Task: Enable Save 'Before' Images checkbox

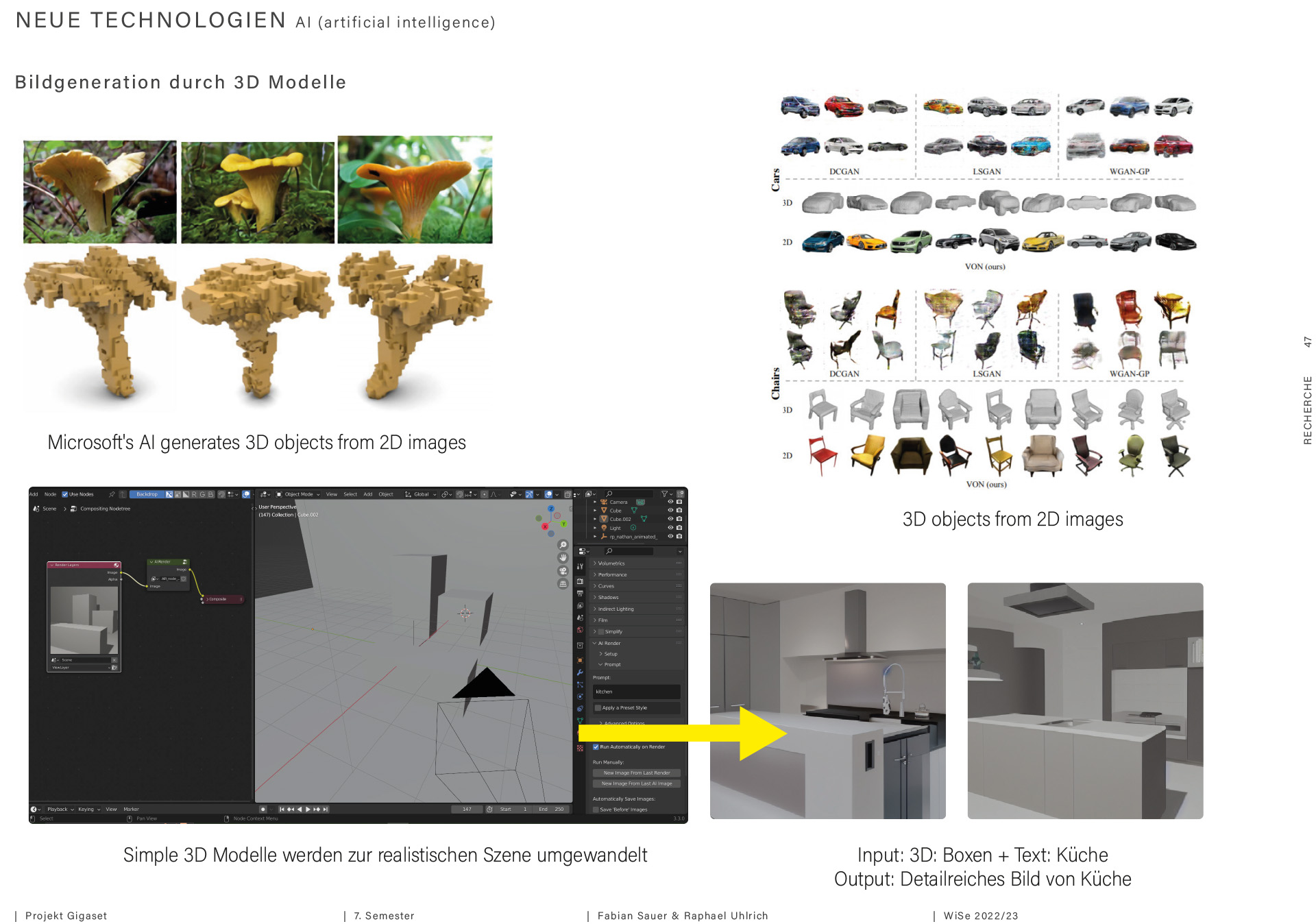Action: coord(596,810)
